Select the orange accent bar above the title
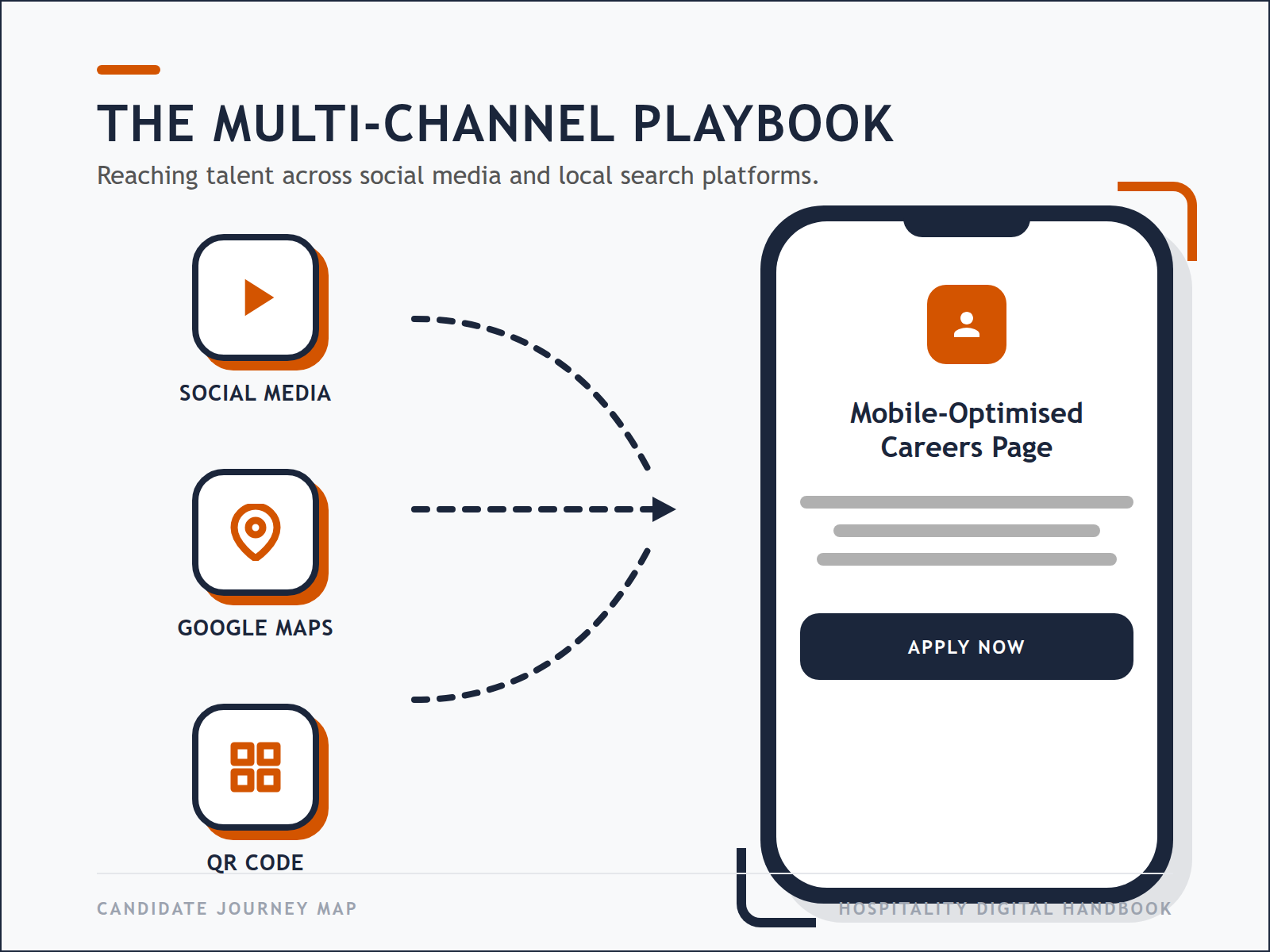 pos(127,70)
